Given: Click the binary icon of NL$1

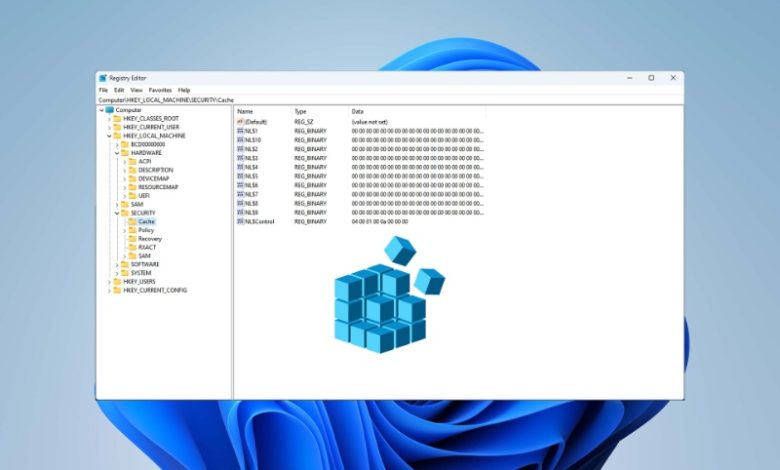Looking at the screenshot, I should (240, 131).
